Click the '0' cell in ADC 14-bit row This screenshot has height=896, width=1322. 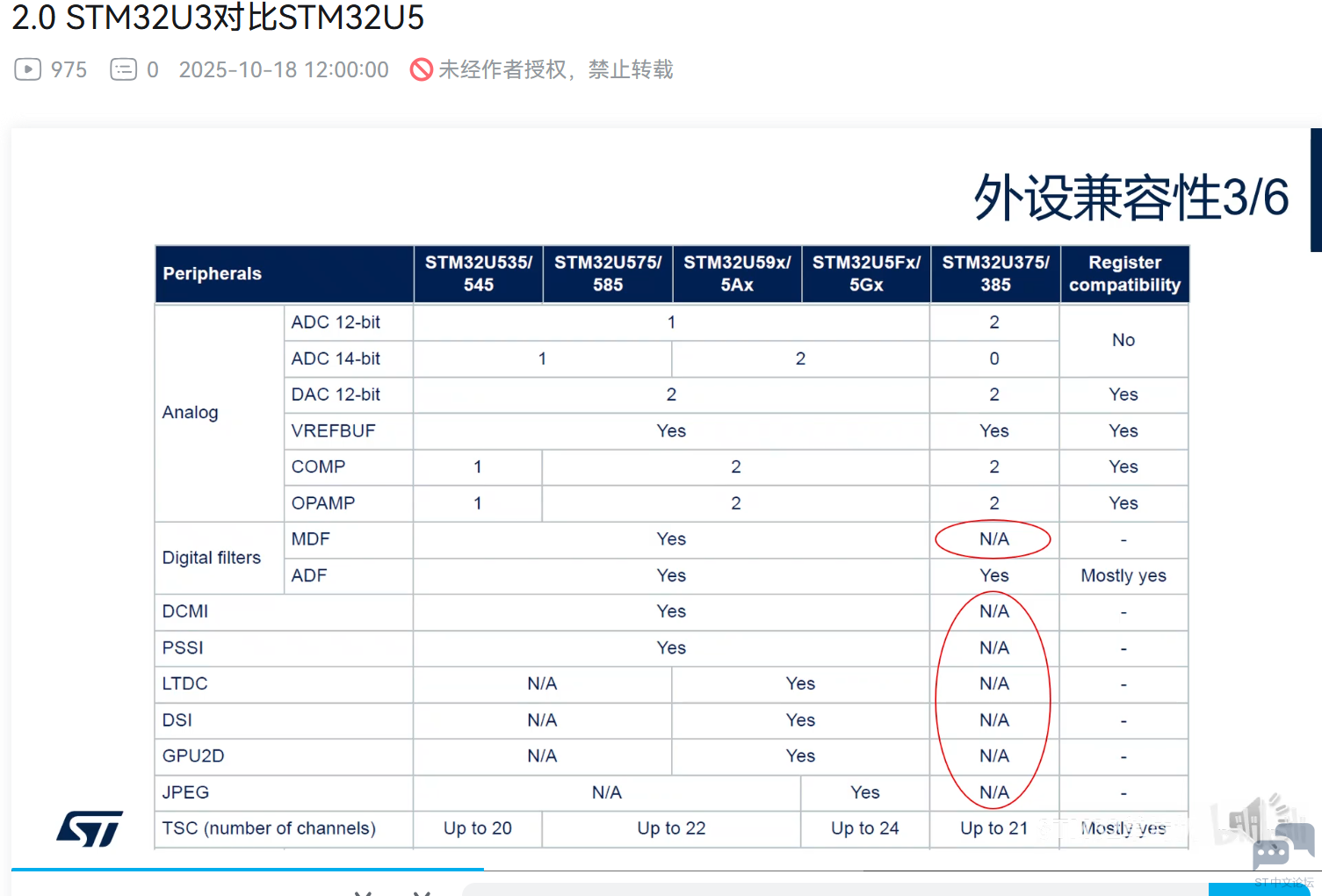pos(994,358)
